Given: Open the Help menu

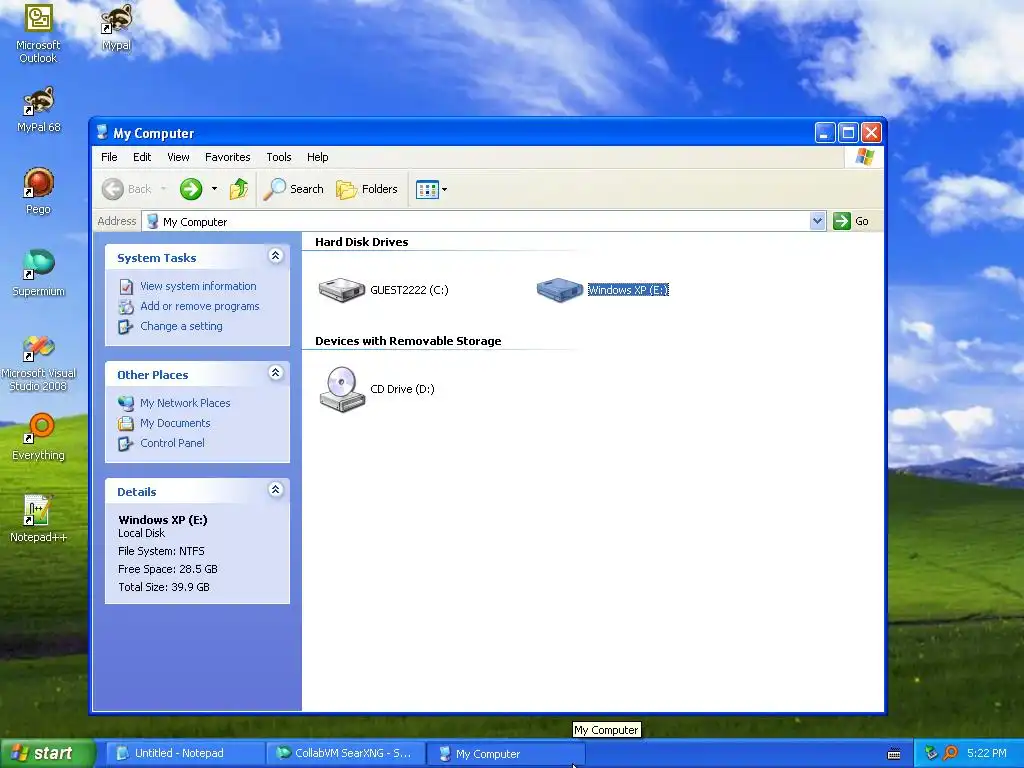Looking at the screenshot, I should click(317, 157).
